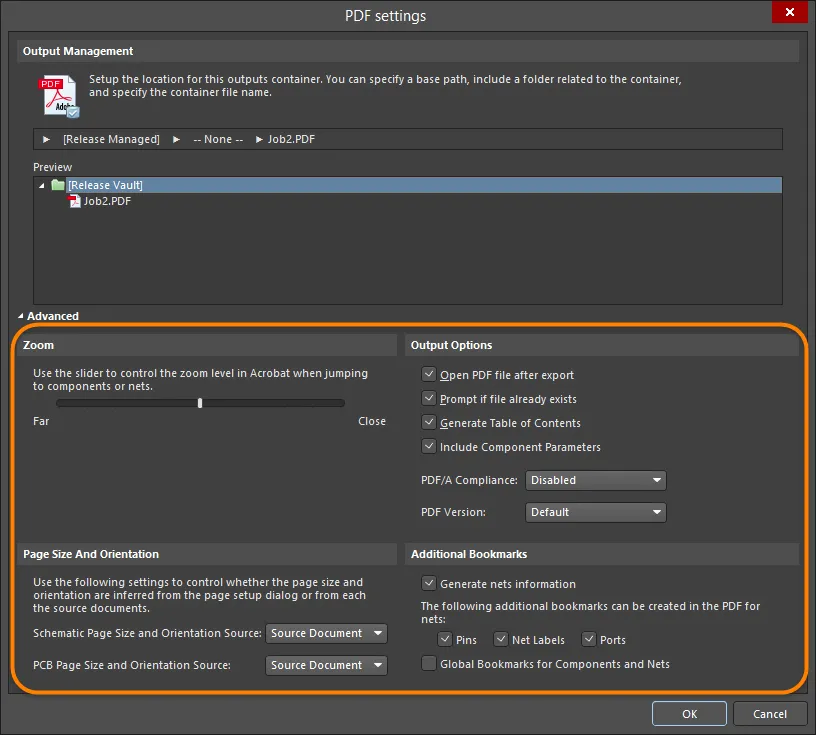Click the Additional Bookmarks section header
This screenshot has height=735, width=816.
[602, 554]
